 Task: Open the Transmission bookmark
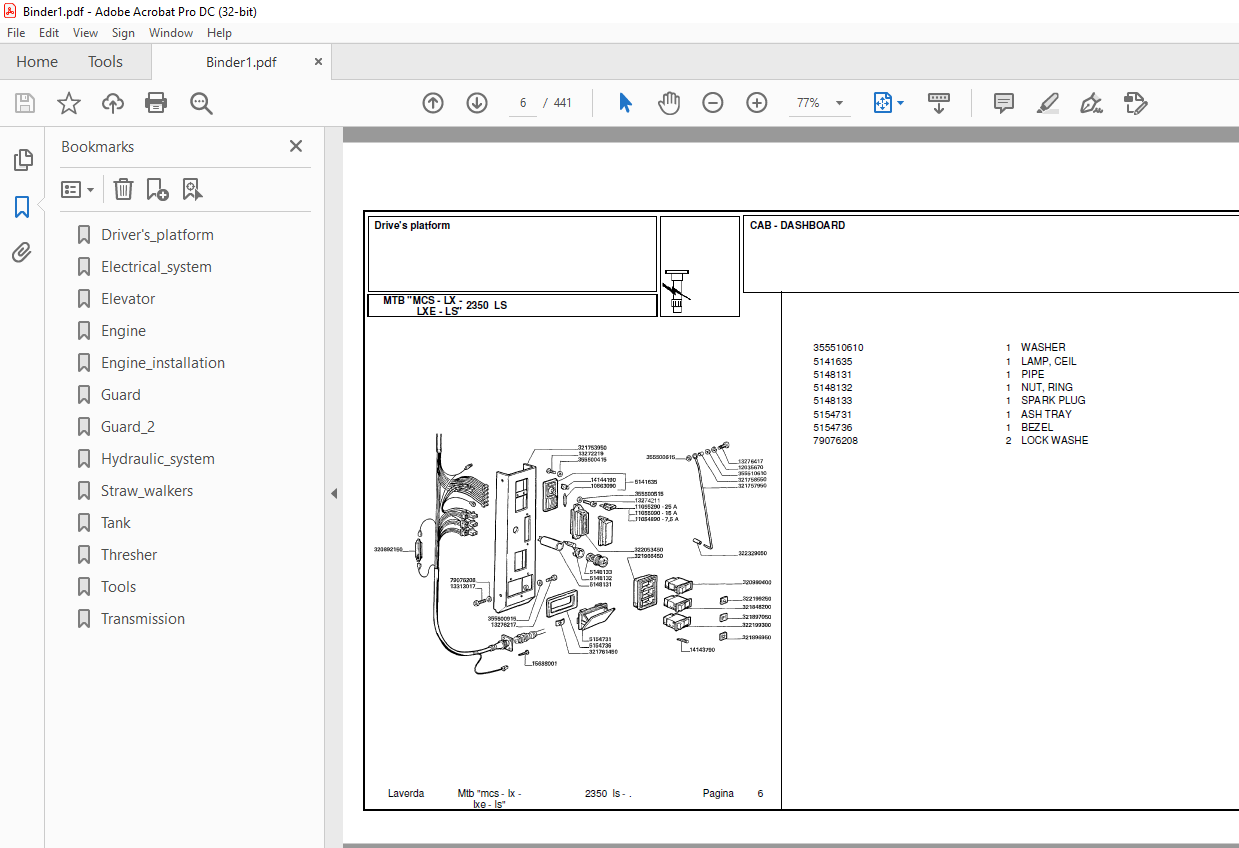143,619
